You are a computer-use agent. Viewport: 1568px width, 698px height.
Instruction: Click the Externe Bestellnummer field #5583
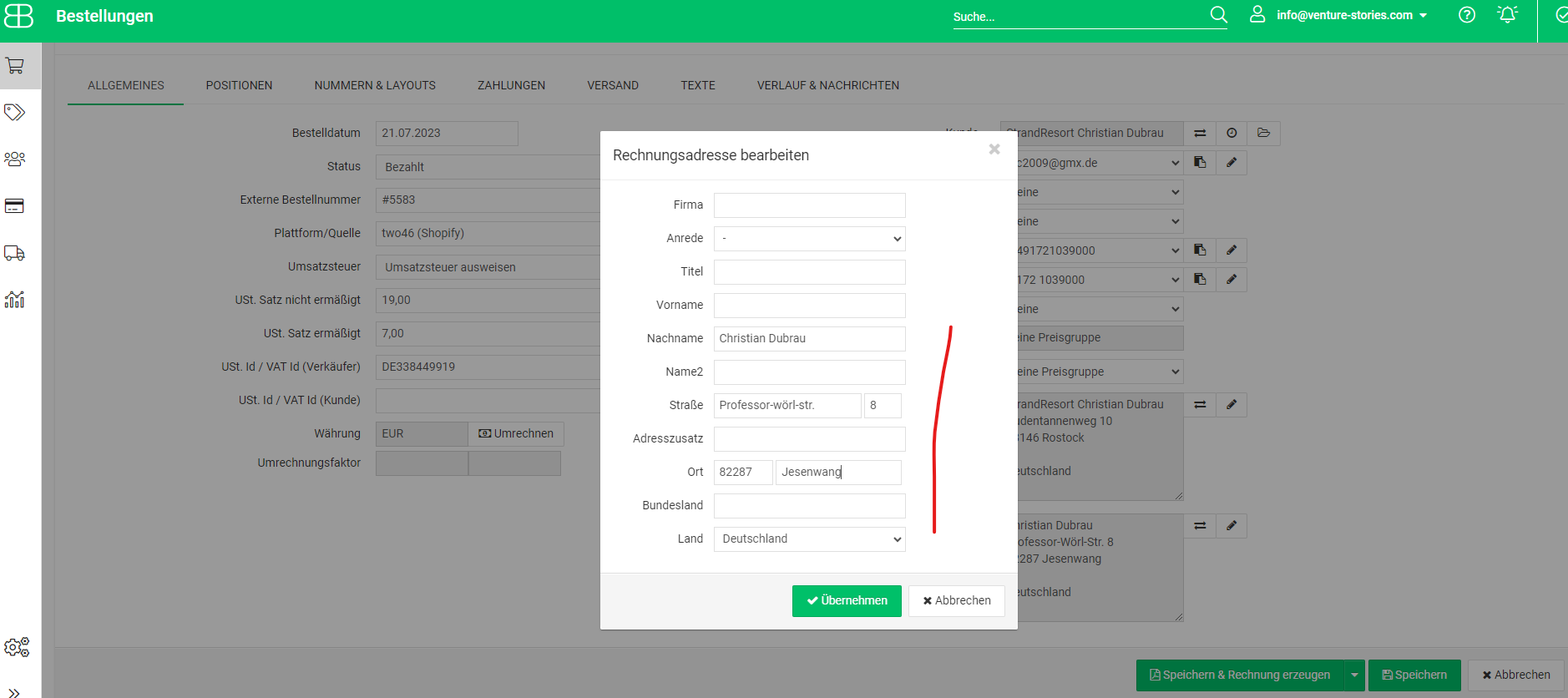click(488, 200)
